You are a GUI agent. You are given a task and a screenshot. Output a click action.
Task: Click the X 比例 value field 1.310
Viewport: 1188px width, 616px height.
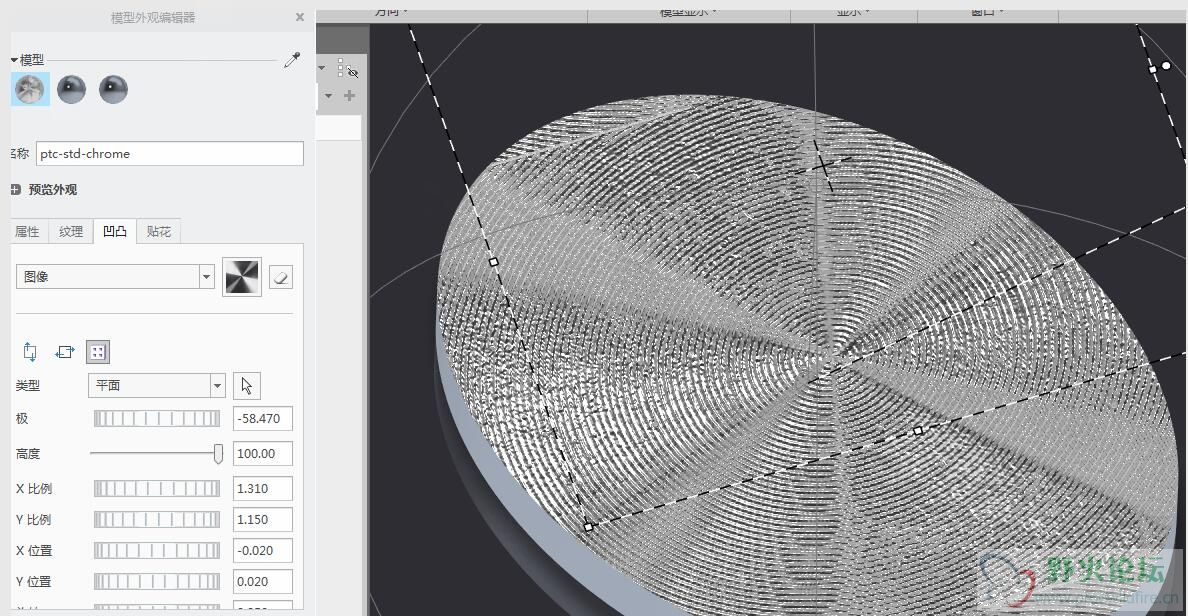[262, 489]
